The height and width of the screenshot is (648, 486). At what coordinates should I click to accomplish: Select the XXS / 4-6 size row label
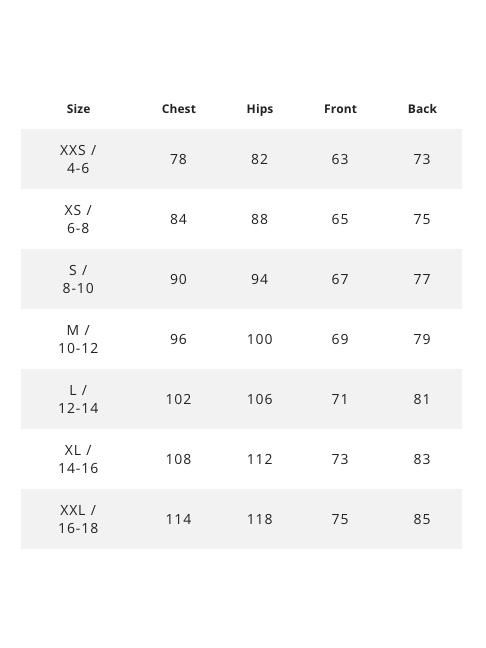click(x=78, y=159)
